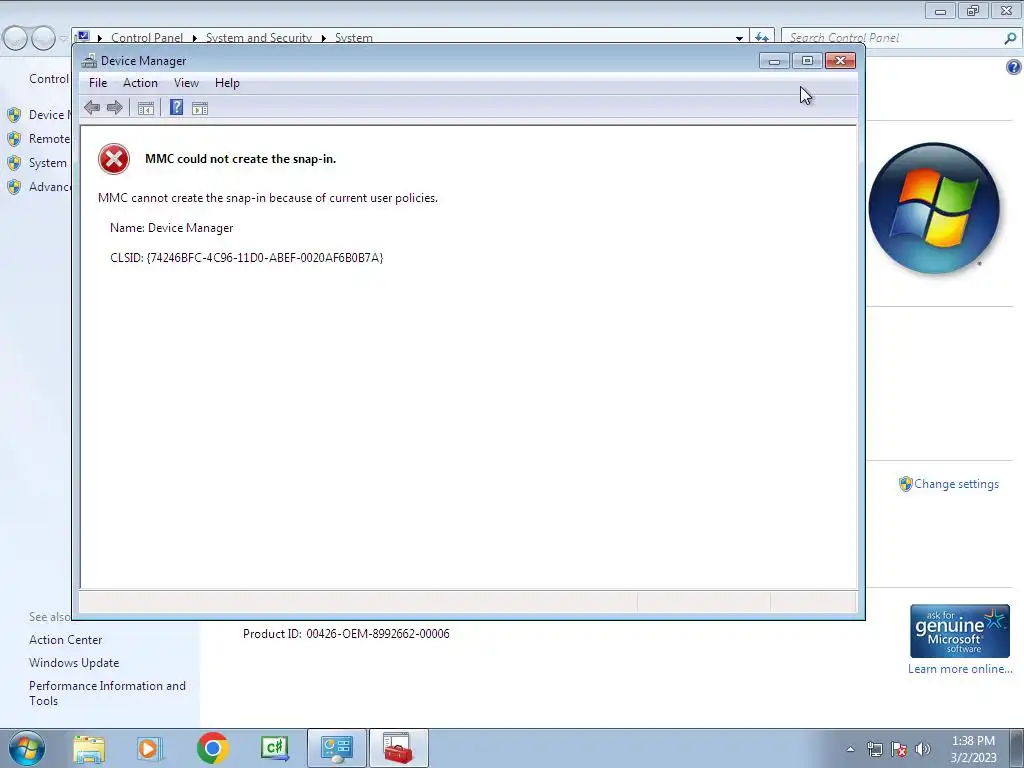Switch to red toolbox Device Manager taskbar button
Viewport: 1024px width, 768px height.
pos(398,748)
